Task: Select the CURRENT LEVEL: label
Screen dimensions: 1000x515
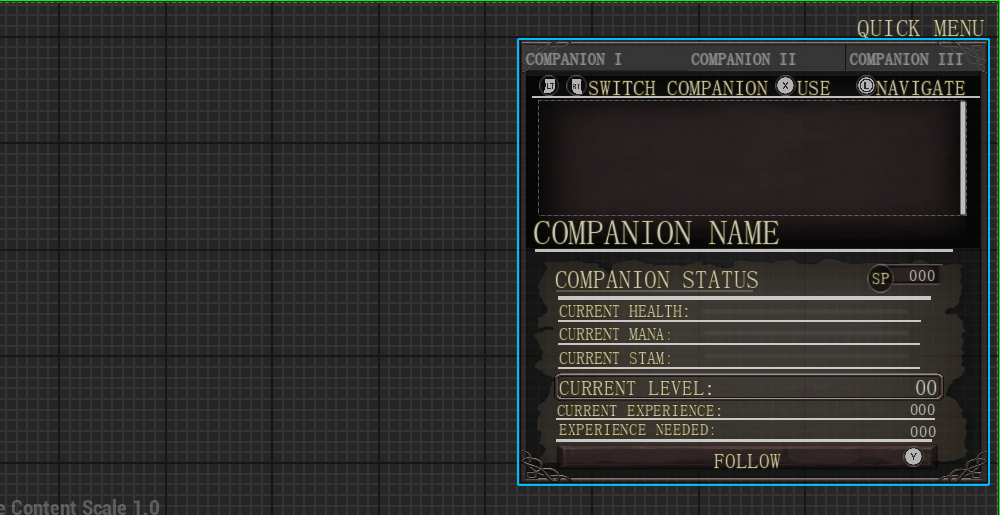Action: [x=636, y=388]
